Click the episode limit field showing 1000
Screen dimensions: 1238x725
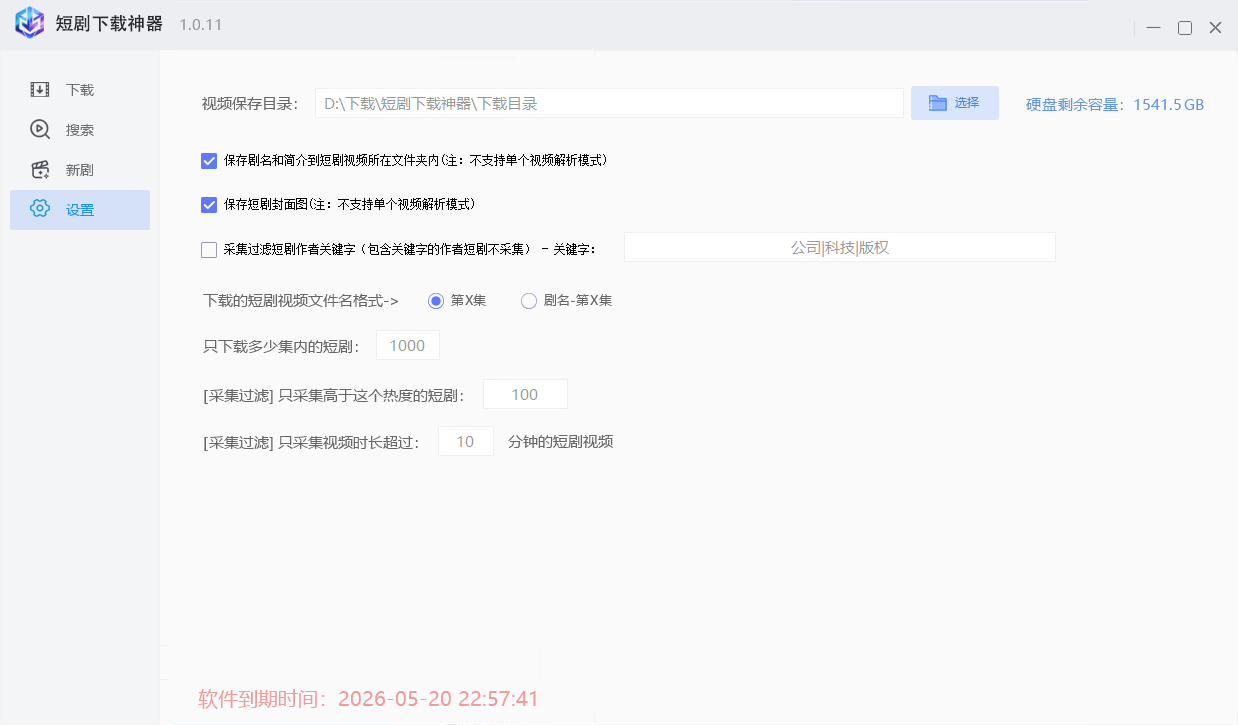pos(407,345)
